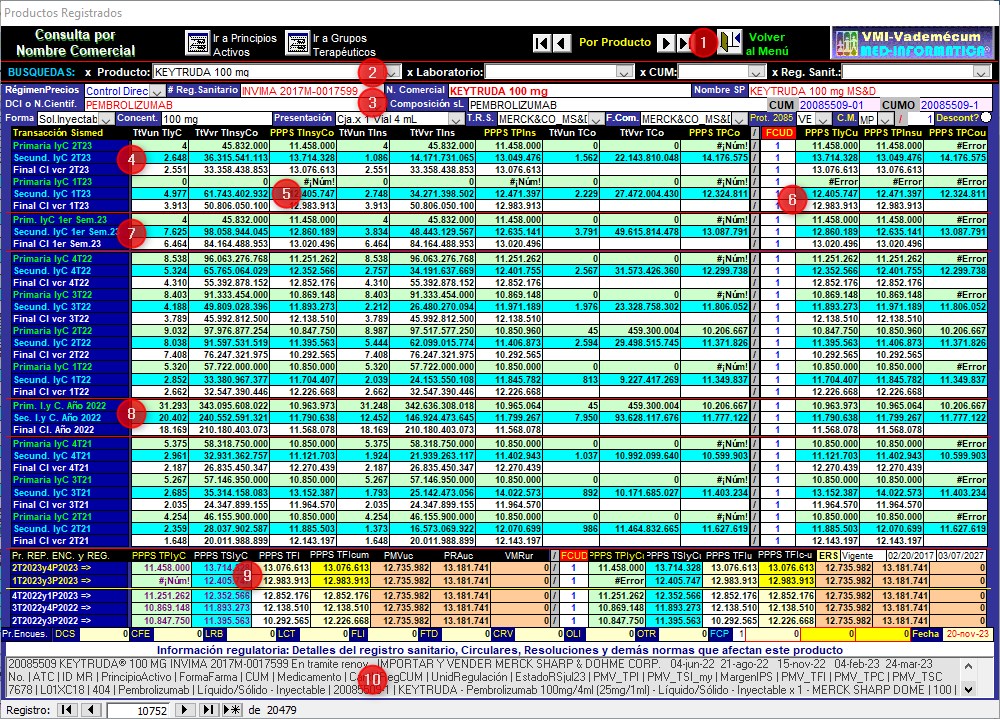
Task: Click cell value 93.628.117.676
Action: pos(640,418)
